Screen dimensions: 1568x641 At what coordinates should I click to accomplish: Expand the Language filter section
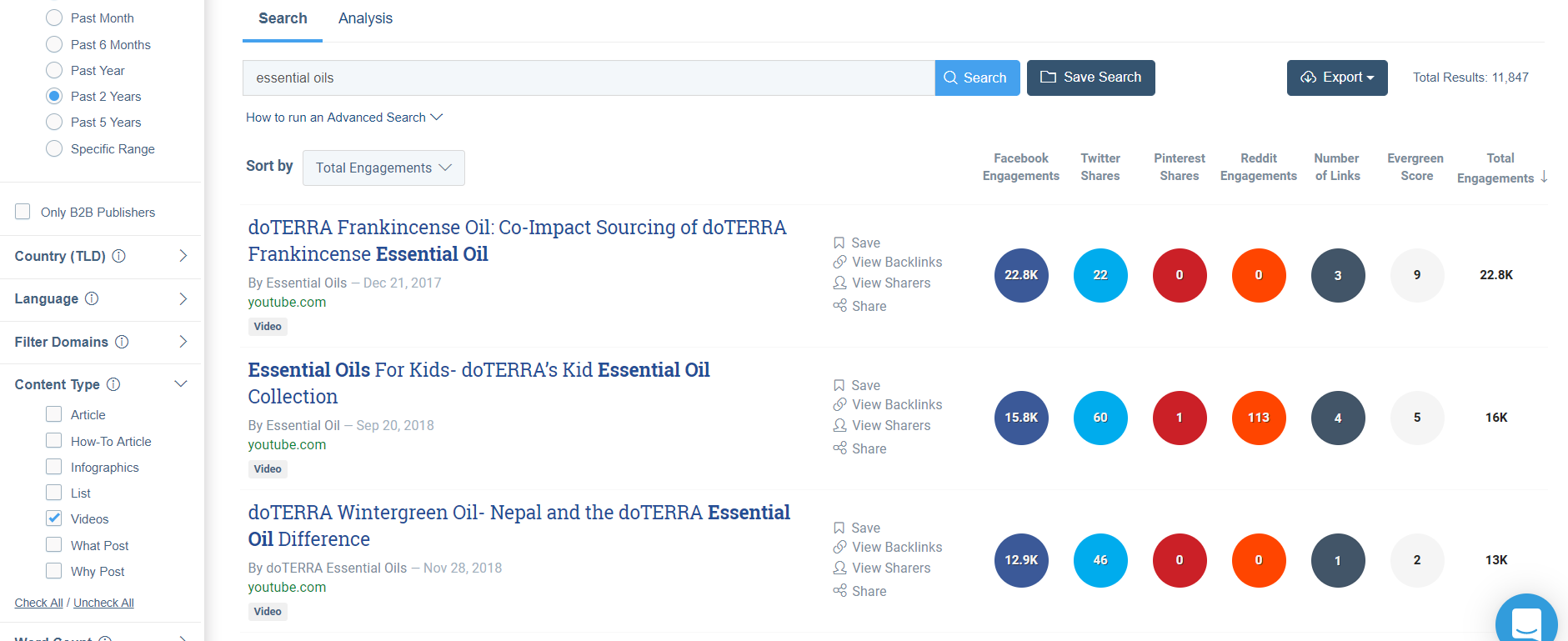[183, 298]
